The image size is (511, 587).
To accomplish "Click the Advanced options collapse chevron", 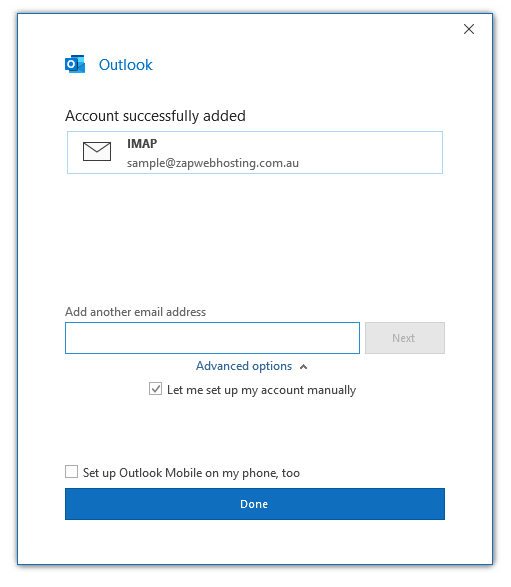I will 304,367.
